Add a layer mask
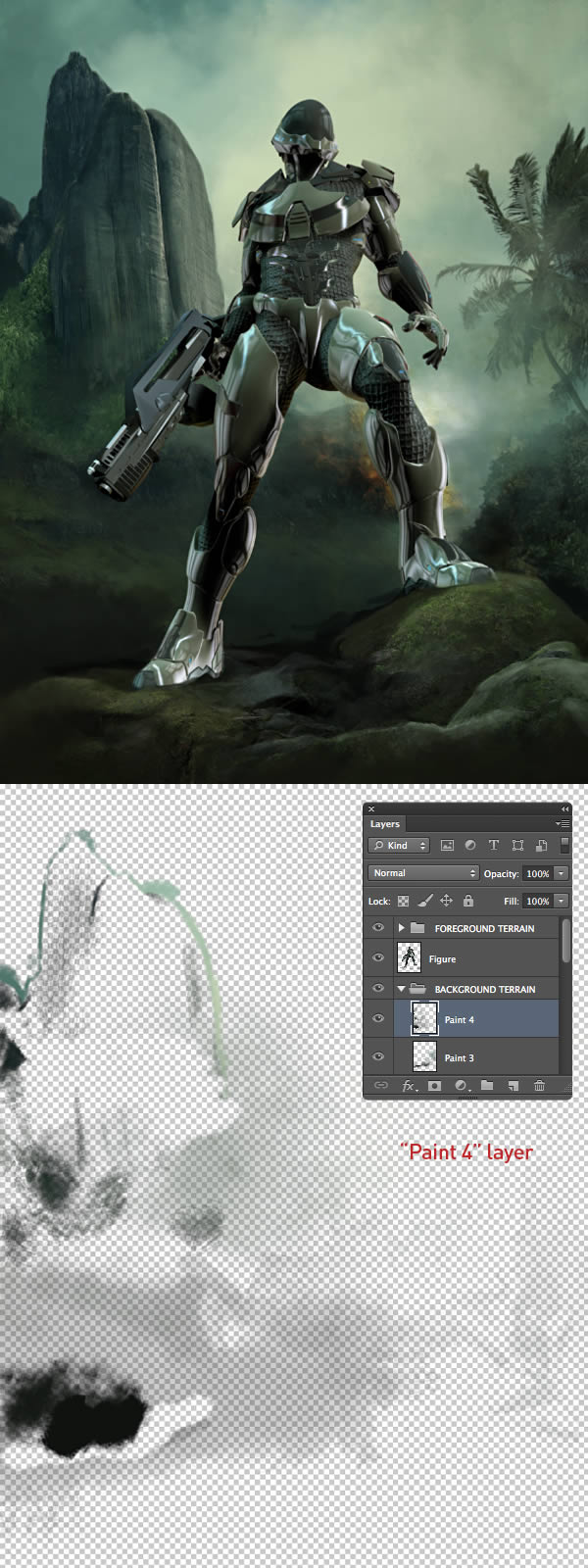This screenshot has height=1568, width=588. pos(435,1086)
